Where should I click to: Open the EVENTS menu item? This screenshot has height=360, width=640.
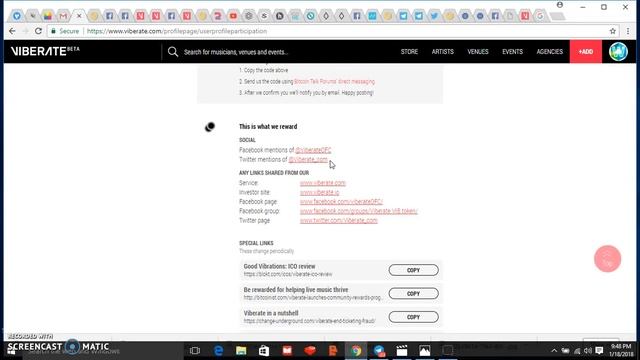[512, 52]
